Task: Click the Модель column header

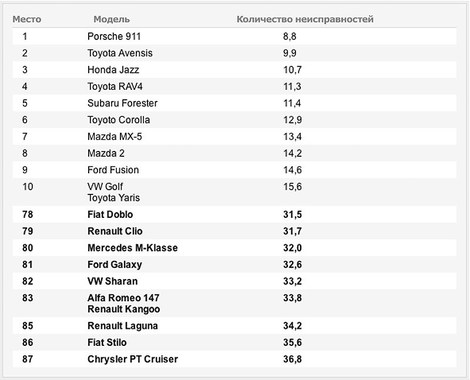Action: click(112, 19)
